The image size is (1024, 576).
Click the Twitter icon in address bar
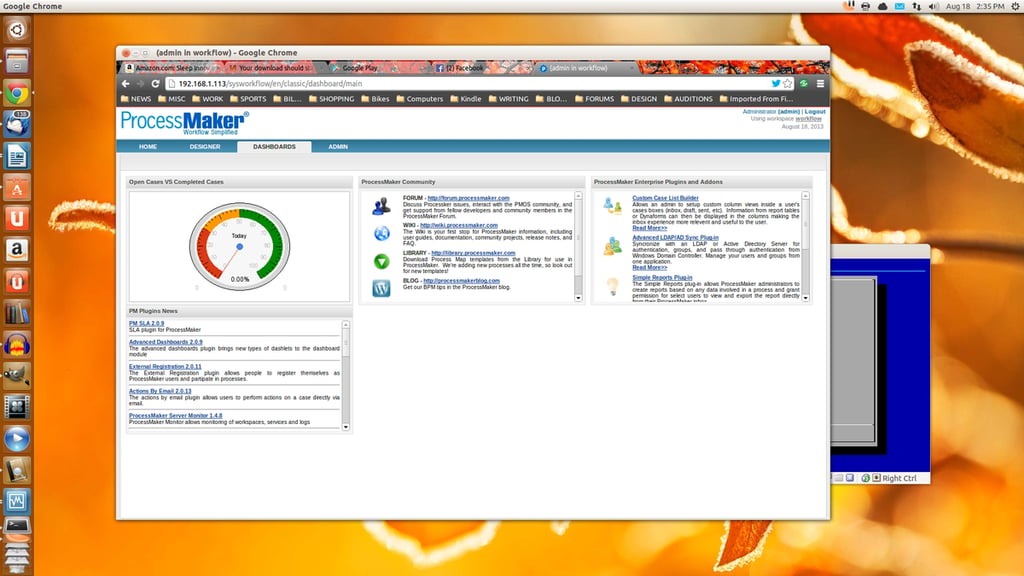[776, 84]
